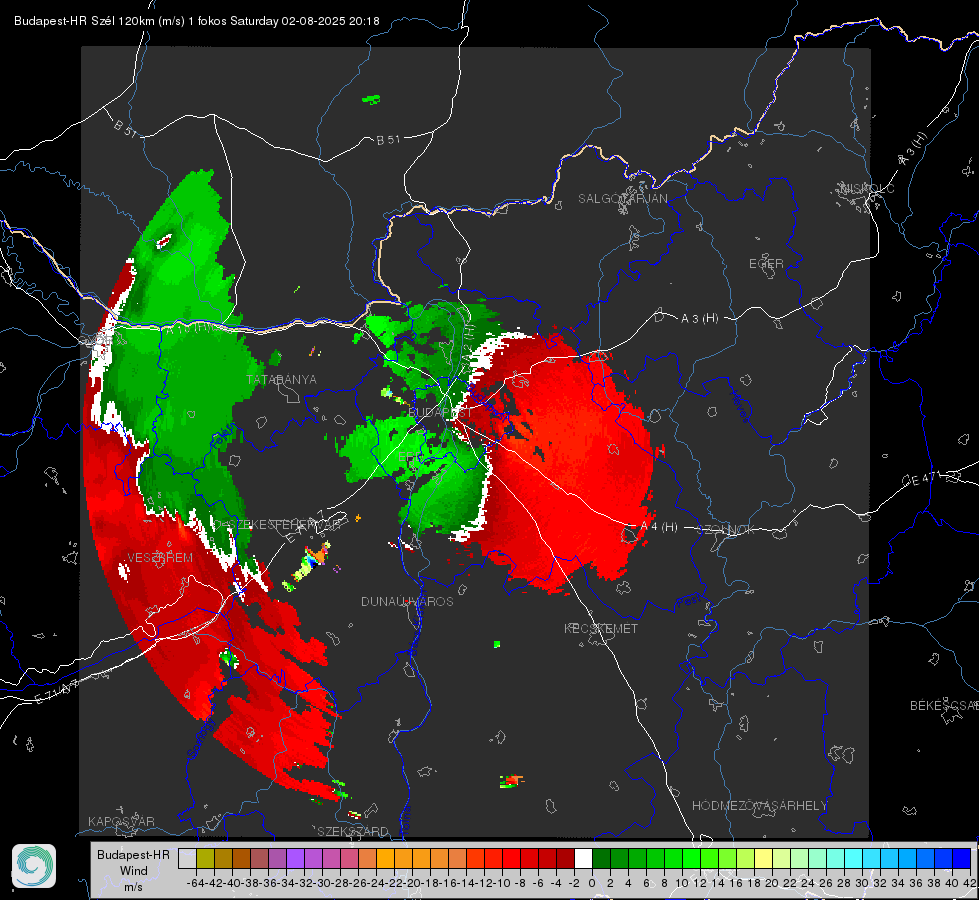Click the teal swirl logo icon
979x900 pixels.
click(34, 866)
